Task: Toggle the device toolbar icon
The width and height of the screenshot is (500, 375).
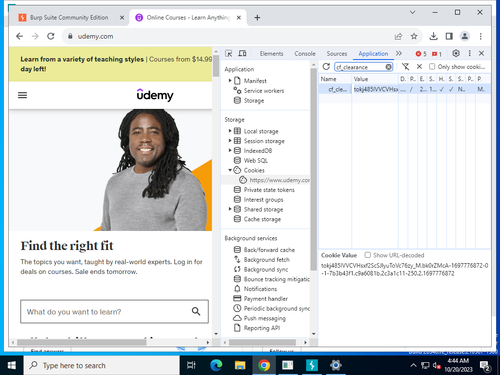Action: click(242, 53)
